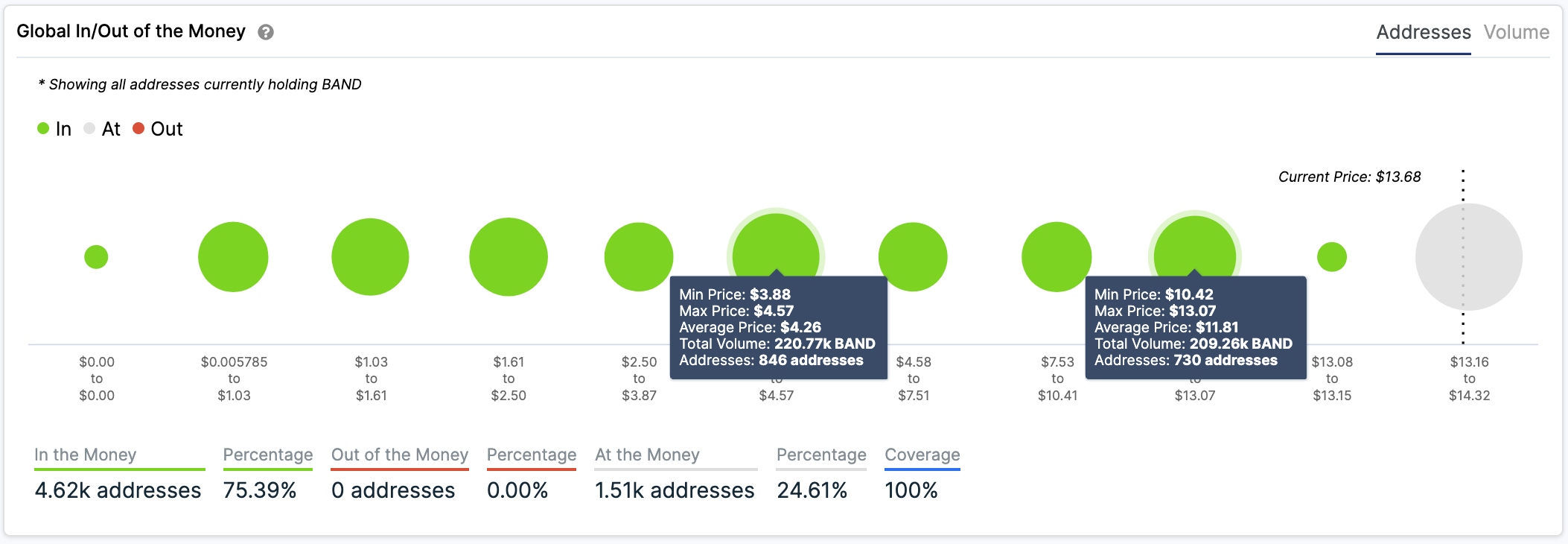Switch to the Addresses tab
The width and height of the screenshot is (1568, 544).
coord(1423,32)
